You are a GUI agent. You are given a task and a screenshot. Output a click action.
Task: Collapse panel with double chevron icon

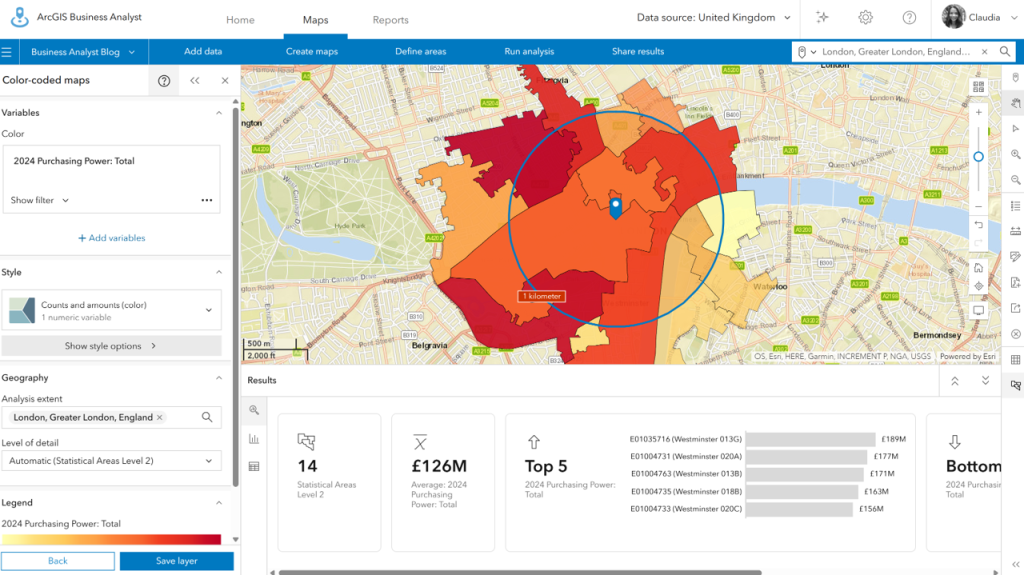coord(195,80)
